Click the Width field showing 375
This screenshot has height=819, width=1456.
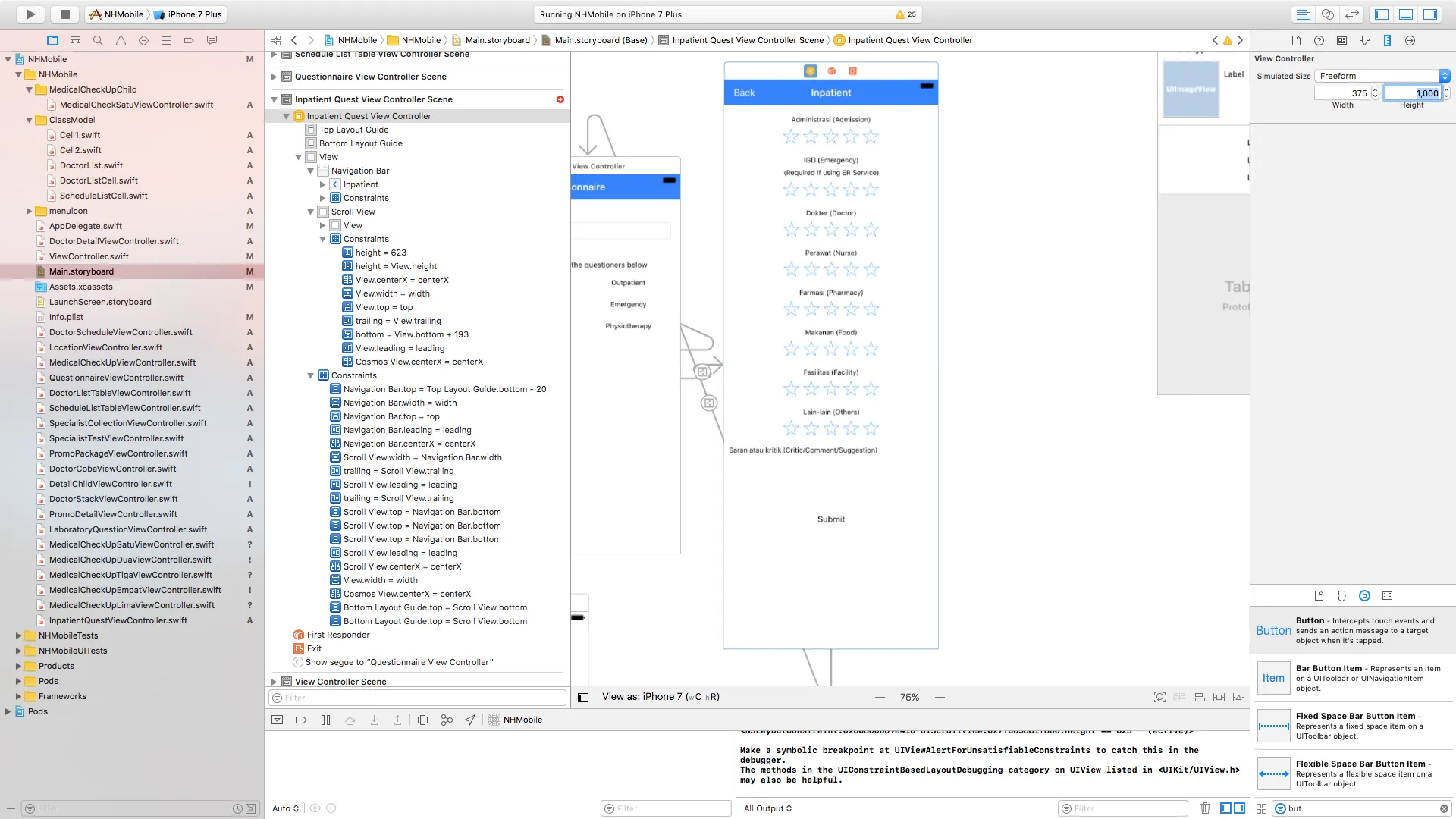1343,93
